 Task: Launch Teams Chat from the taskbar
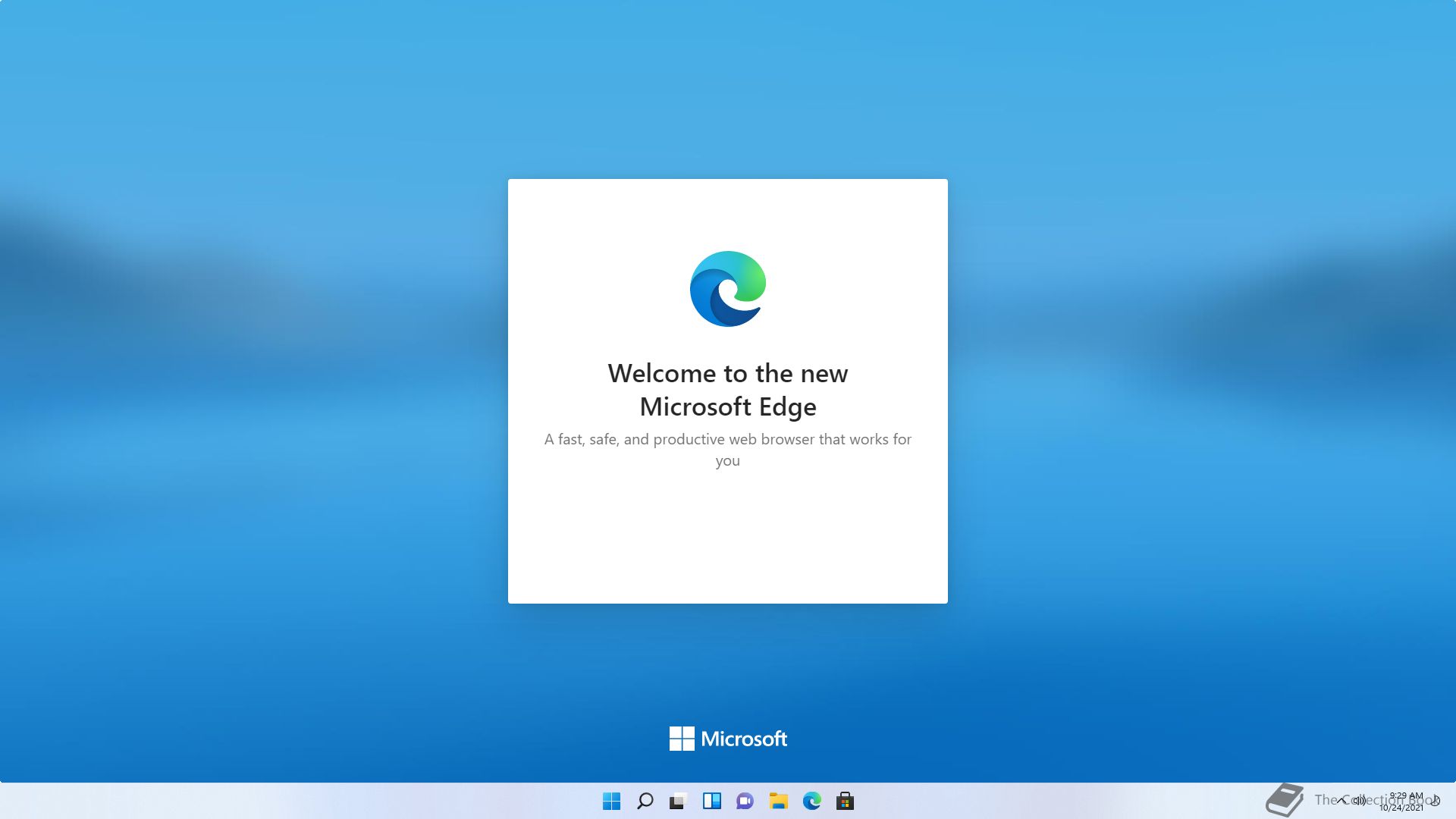coord(745,801)
